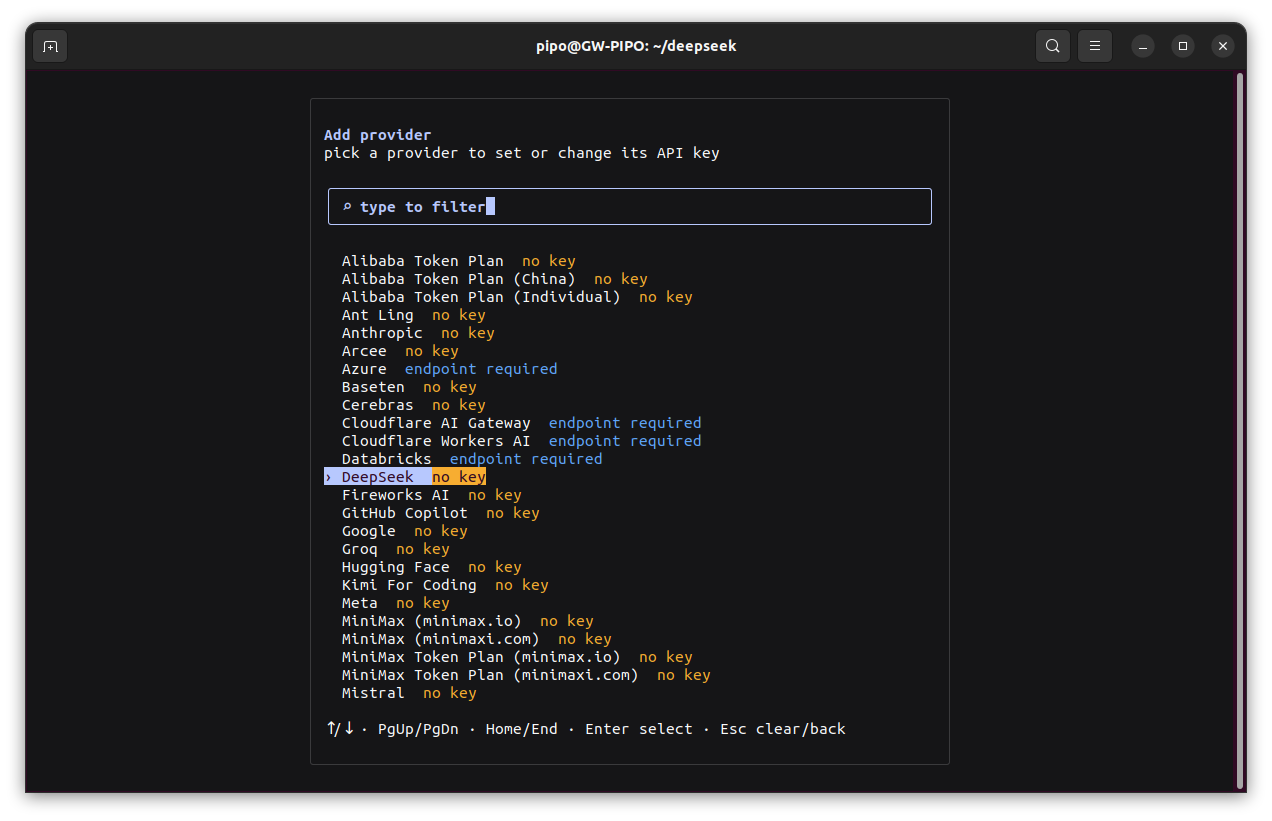The width and height of the screenshot is (1272, 821).
Task: Open the hamburger menu in title bar
Action: 1095,46
